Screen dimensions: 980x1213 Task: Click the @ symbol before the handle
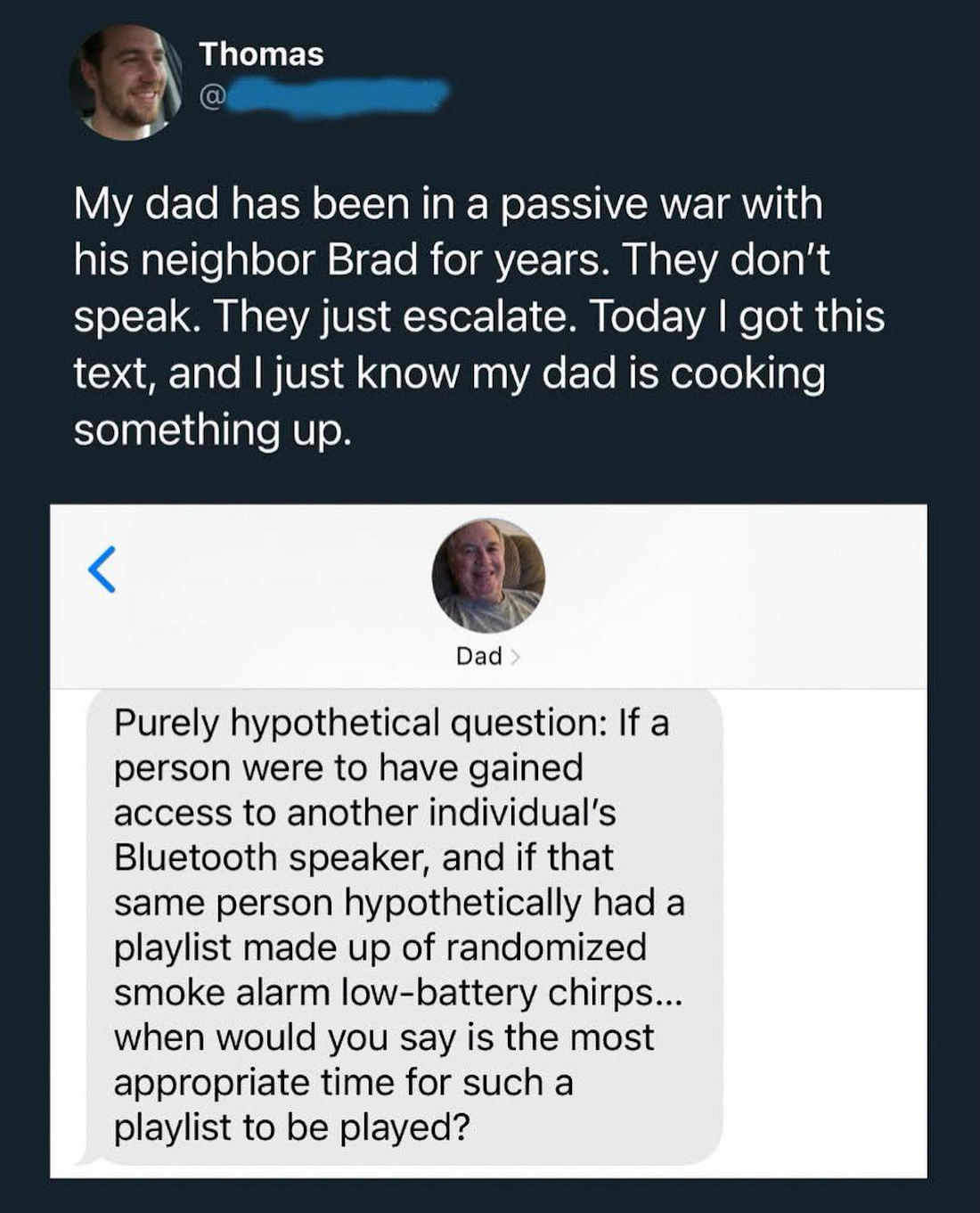click(210, 96)
